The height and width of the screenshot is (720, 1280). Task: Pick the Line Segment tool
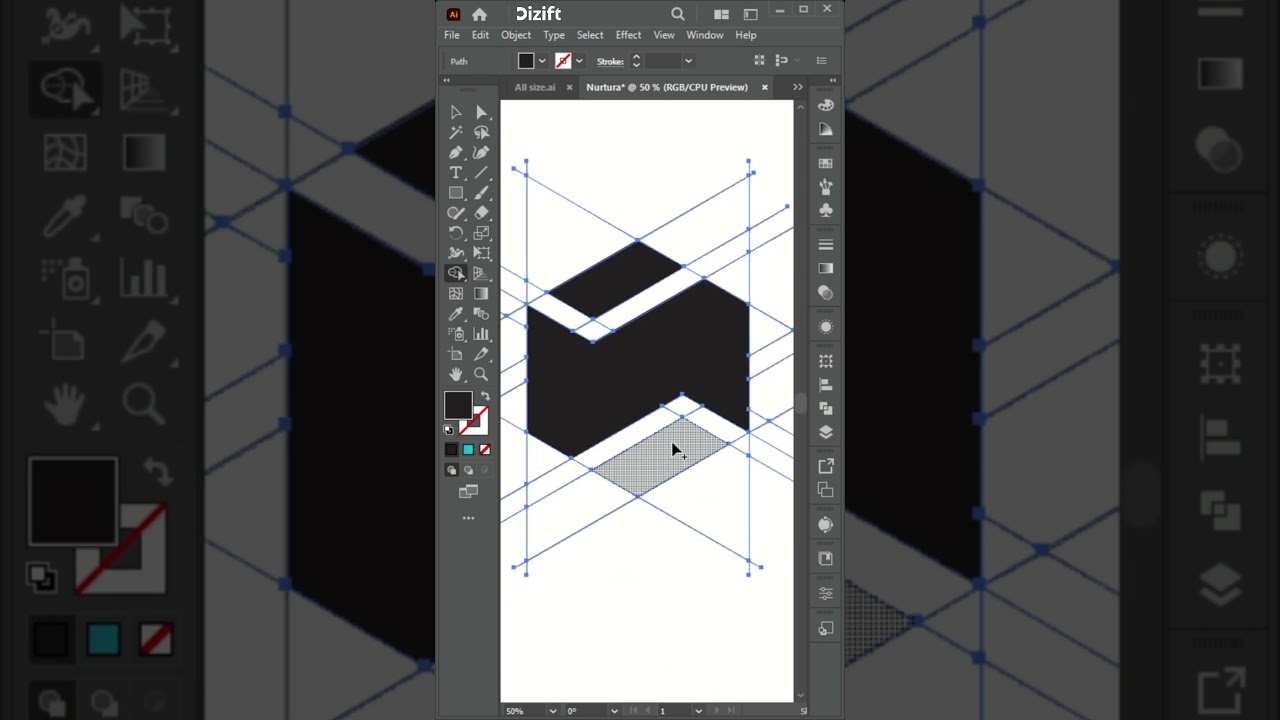[481, 173]
